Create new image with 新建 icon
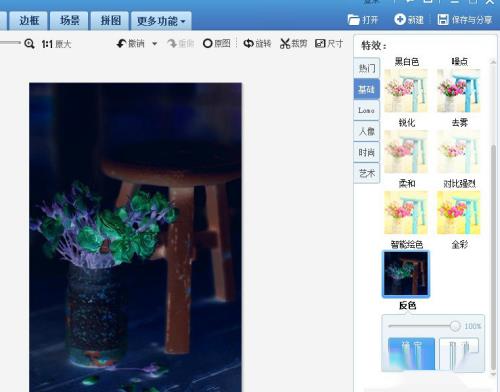The height and width of the screenshot is (392, 500). point(399,19)
